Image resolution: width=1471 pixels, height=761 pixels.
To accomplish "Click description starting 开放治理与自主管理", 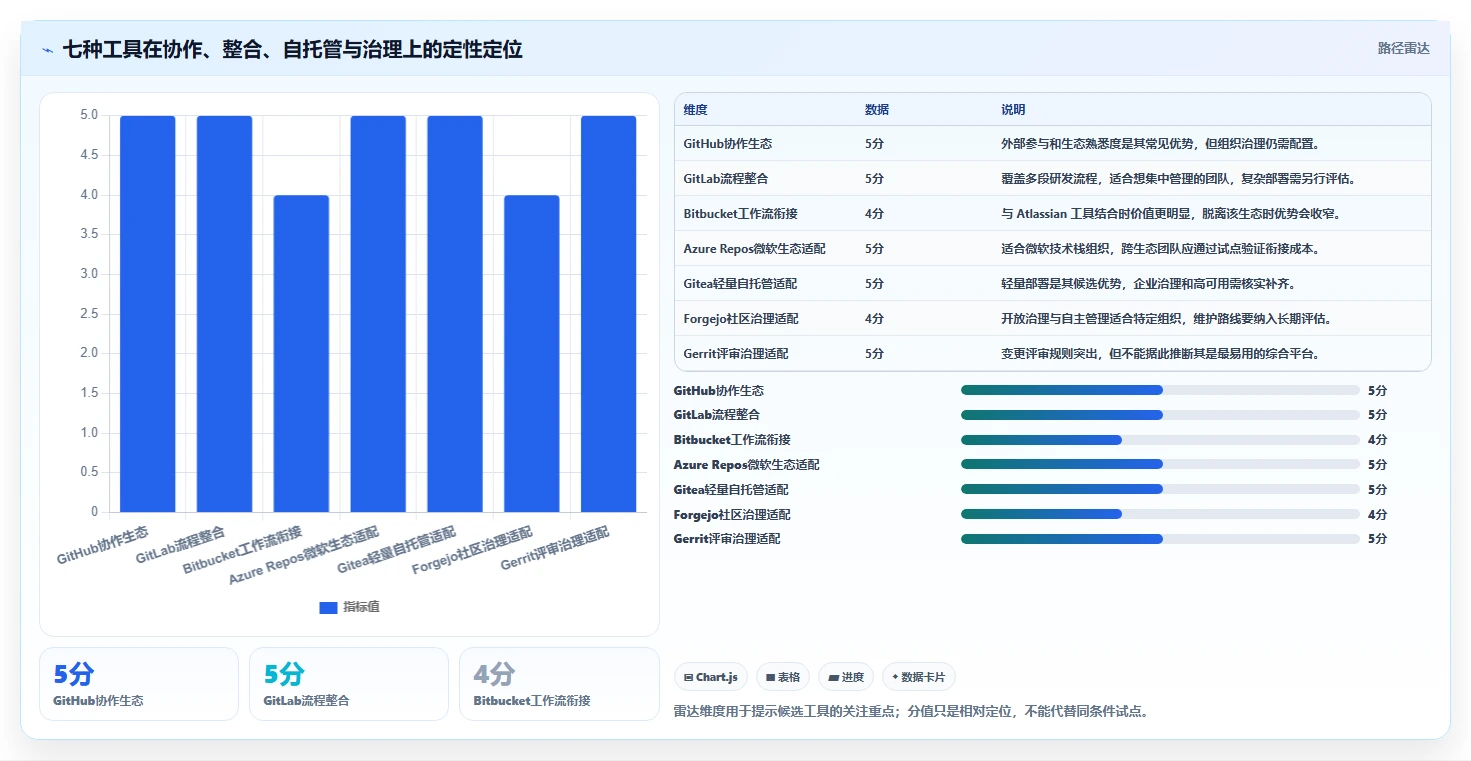I will click(x=1166, y=319).
